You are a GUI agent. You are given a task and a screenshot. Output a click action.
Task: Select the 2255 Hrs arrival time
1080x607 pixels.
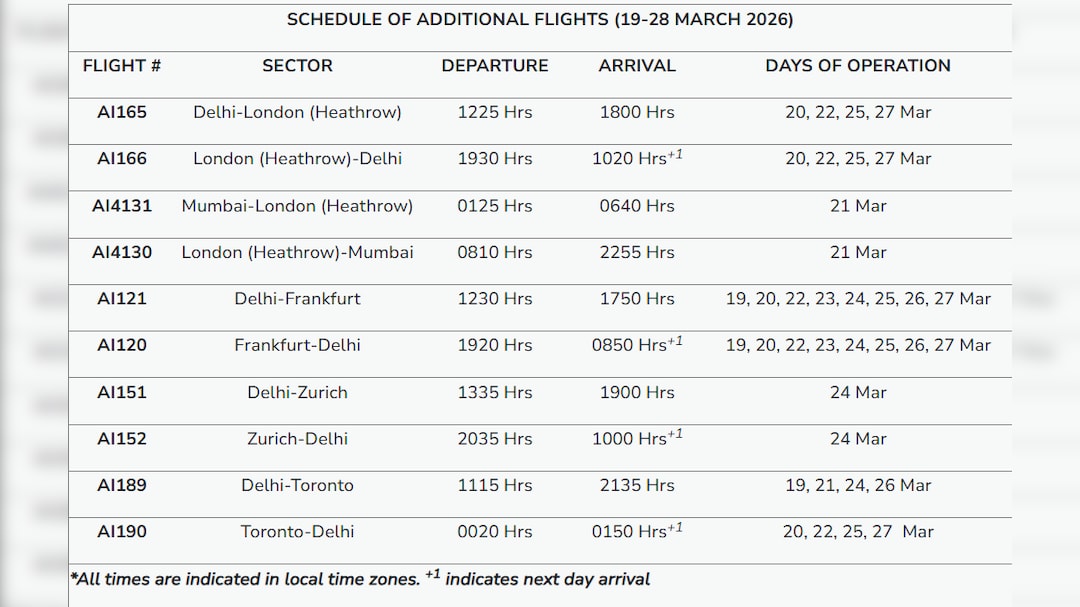(x=637, y=252)
